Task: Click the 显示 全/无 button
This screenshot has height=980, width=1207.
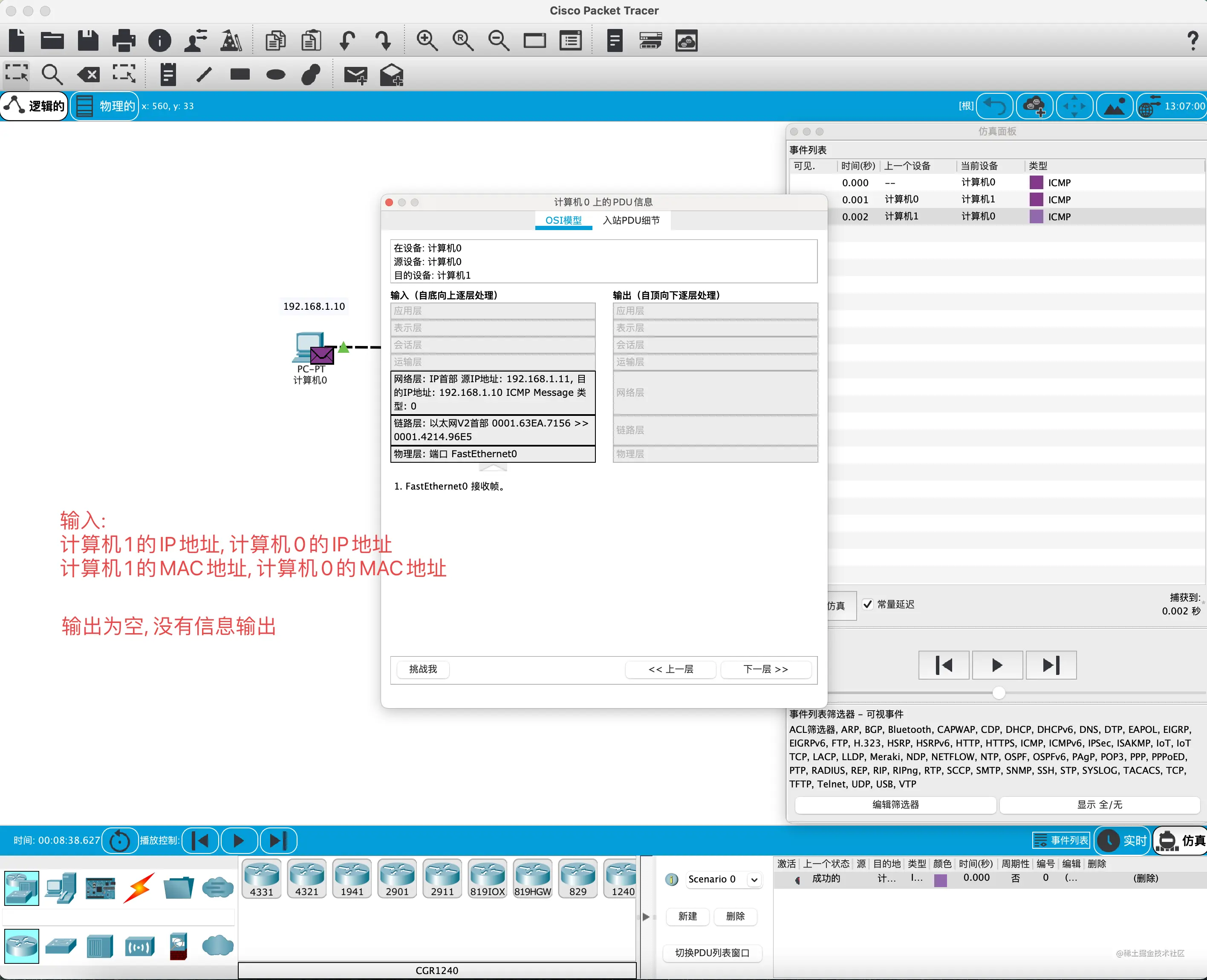Action: pos(1099,804)
